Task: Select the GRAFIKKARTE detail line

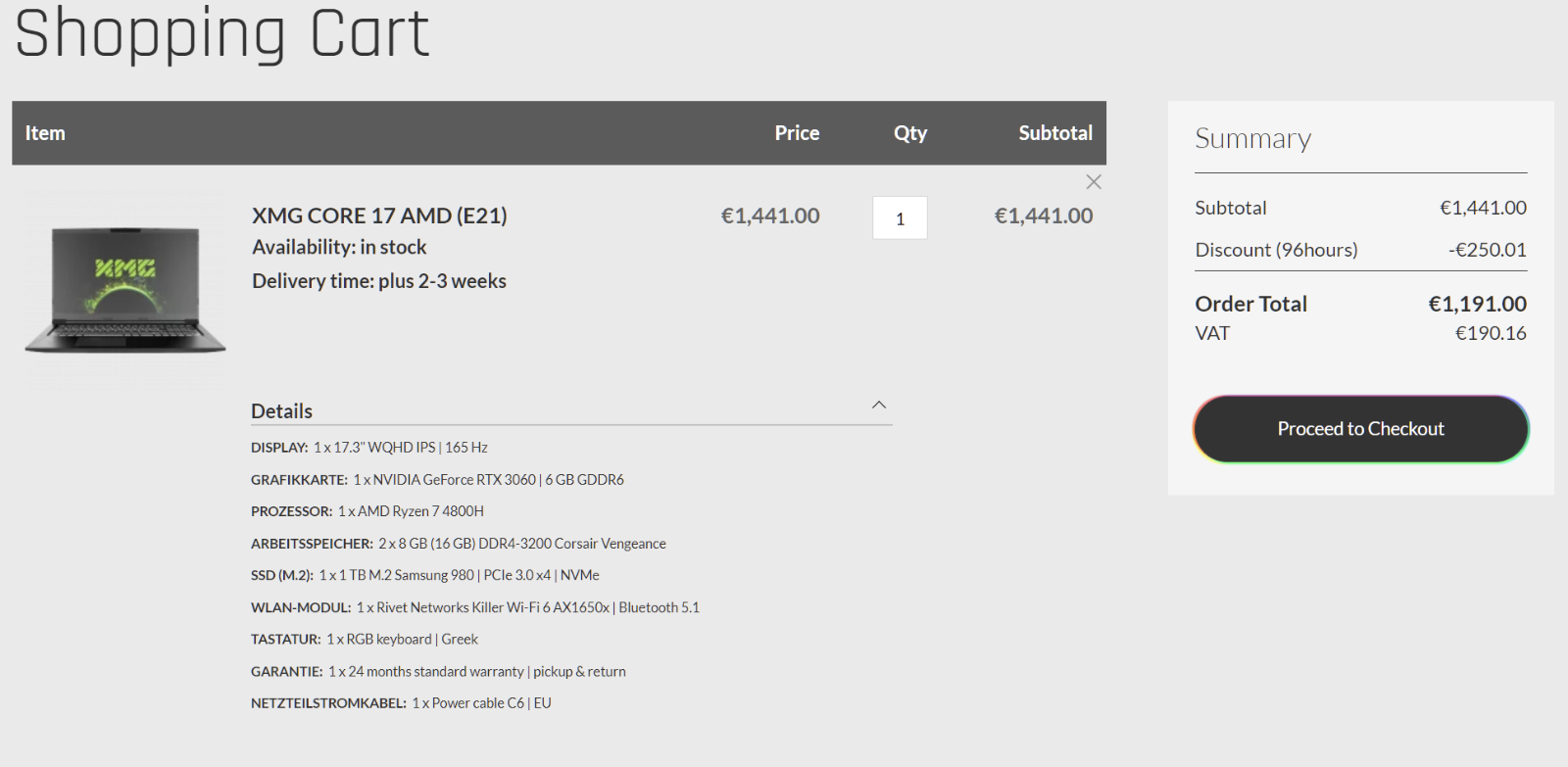Action: (x=437, y=480)
